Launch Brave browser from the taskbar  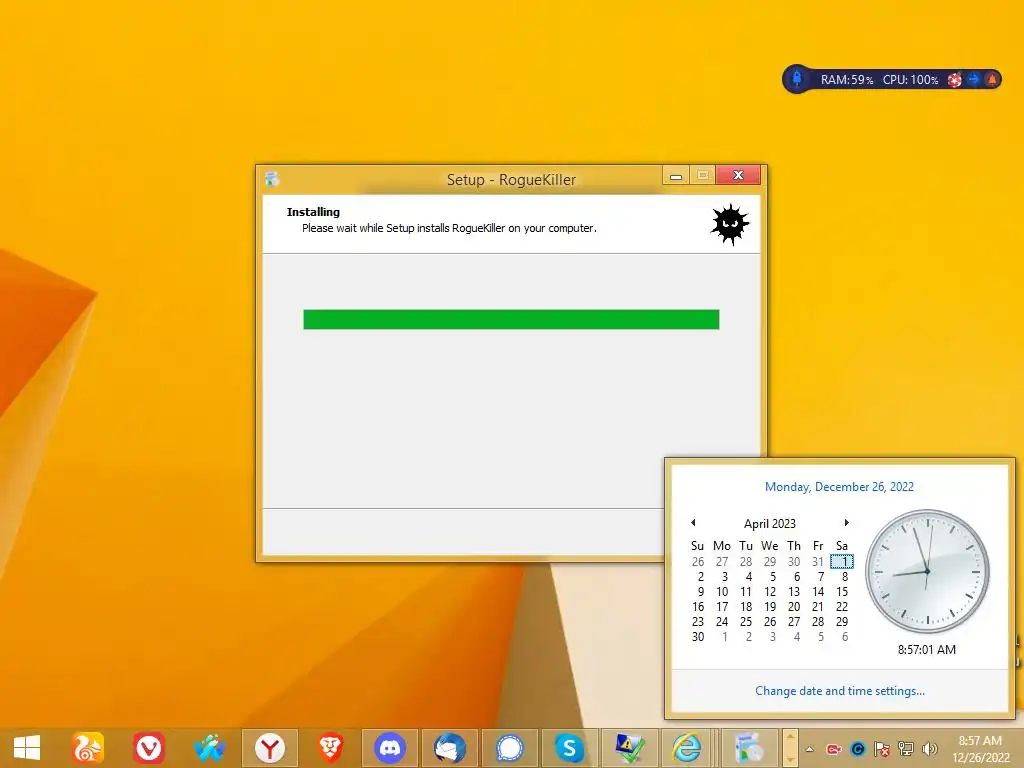pos(330,748)
